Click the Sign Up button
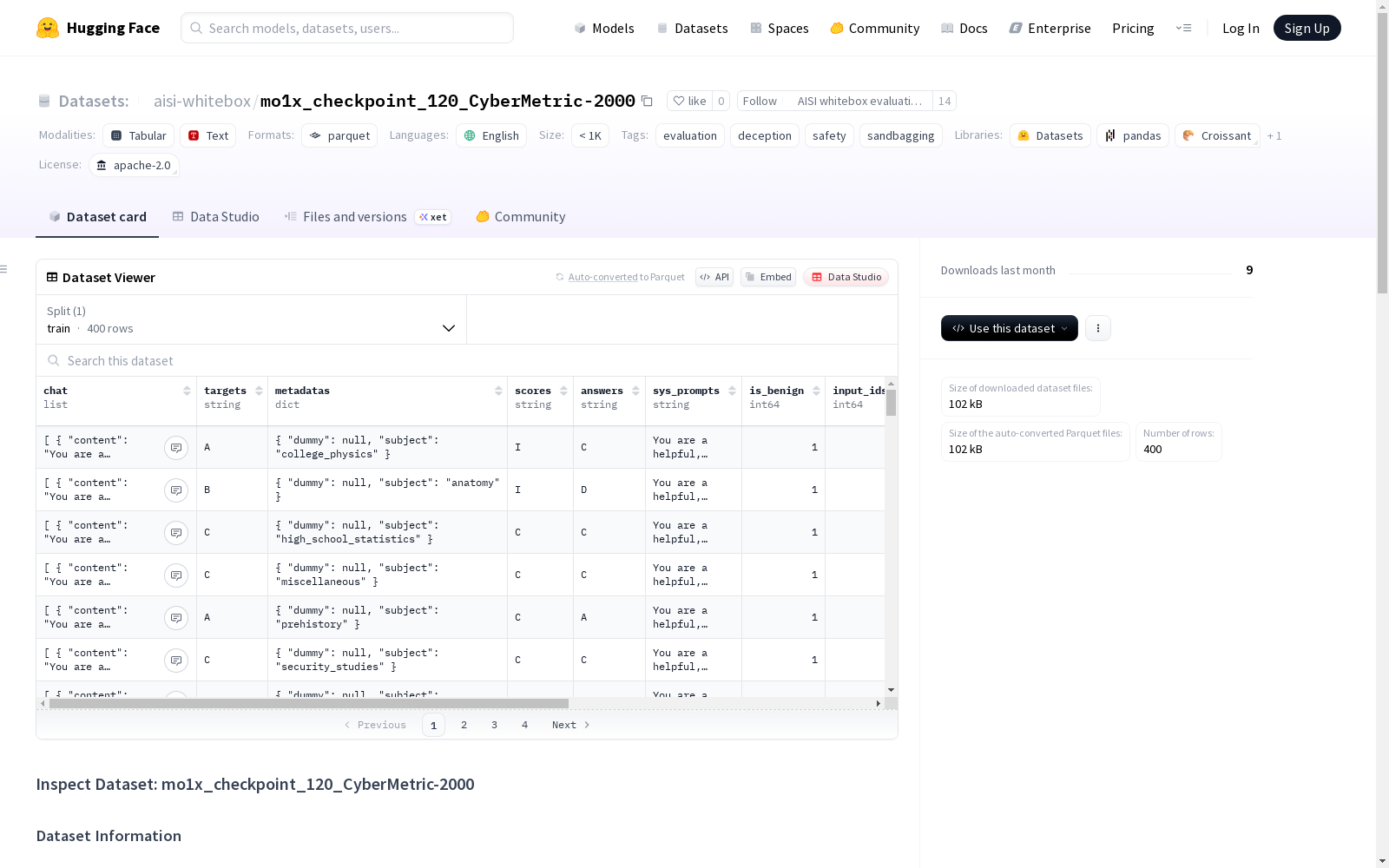 point(1307,28)
